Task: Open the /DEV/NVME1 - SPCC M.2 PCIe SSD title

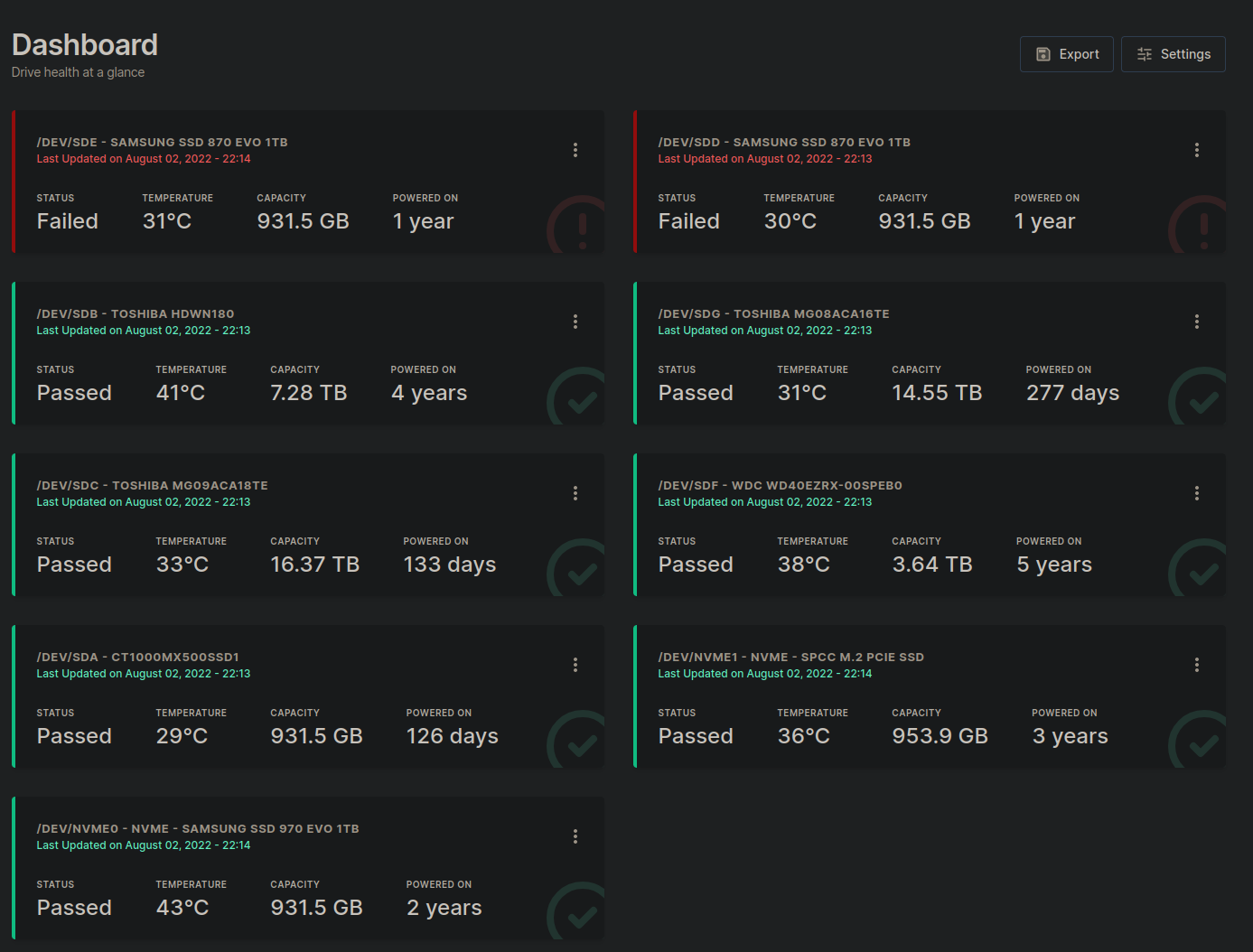Action: pos(790,658)
